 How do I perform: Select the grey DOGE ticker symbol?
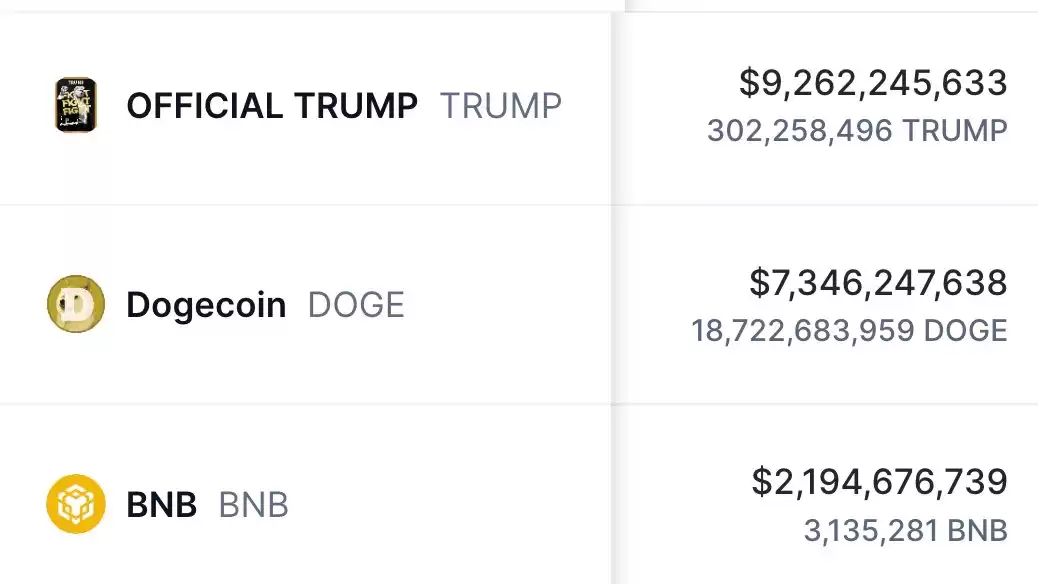pyautogui.click(x=356, y=305)
